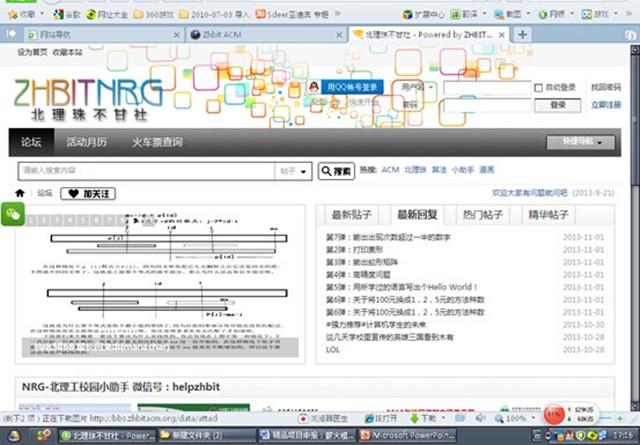Click the home icon in breadcrumb

20,193
